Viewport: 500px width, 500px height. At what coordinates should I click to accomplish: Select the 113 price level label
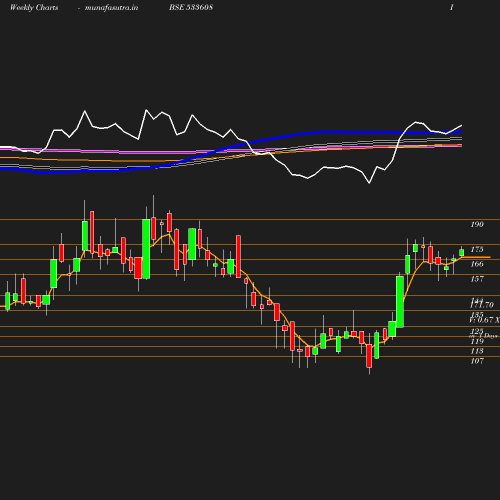[477, 351]
